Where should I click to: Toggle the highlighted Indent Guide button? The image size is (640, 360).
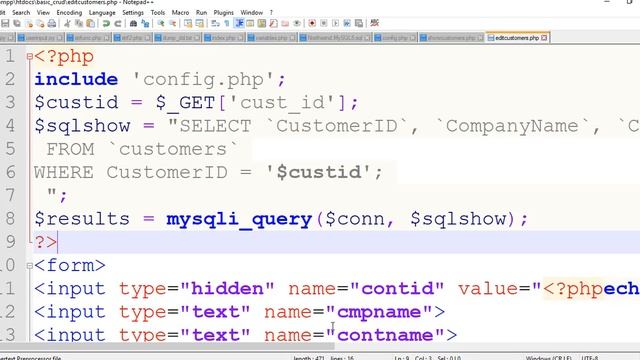click(x=239, y=23)
